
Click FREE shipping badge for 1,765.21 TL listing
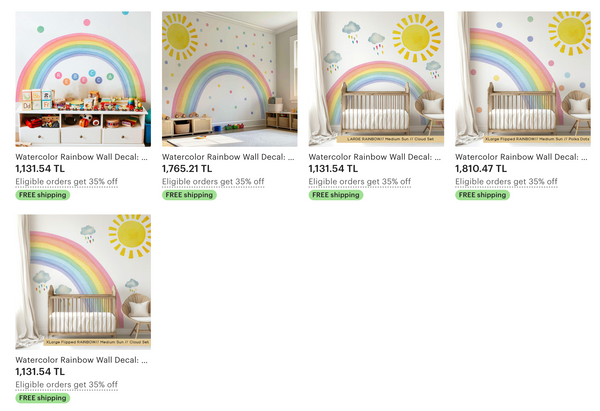(x=189, y=195)
